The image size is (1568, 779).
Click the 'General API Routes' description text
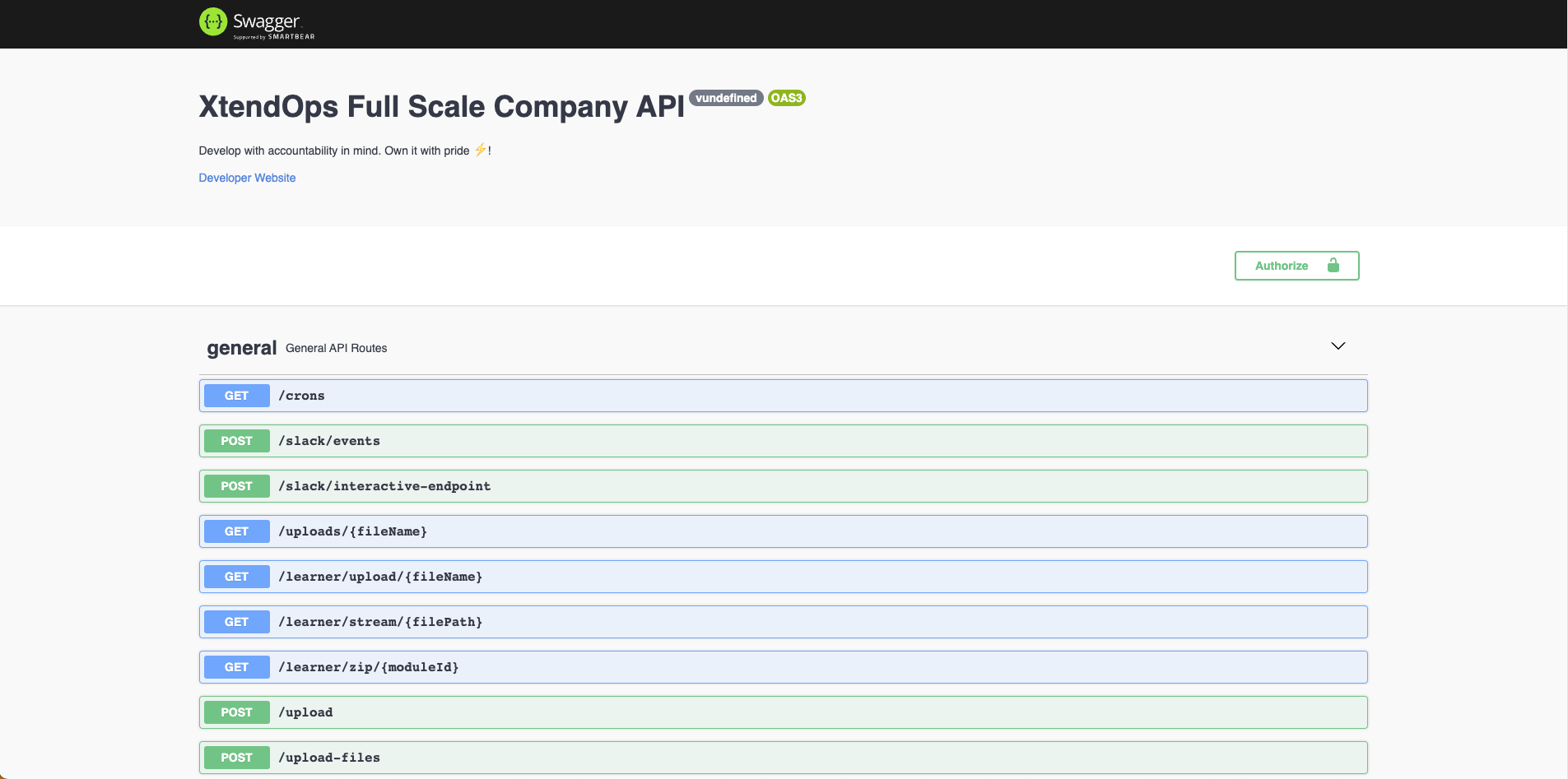click(336, 348)
